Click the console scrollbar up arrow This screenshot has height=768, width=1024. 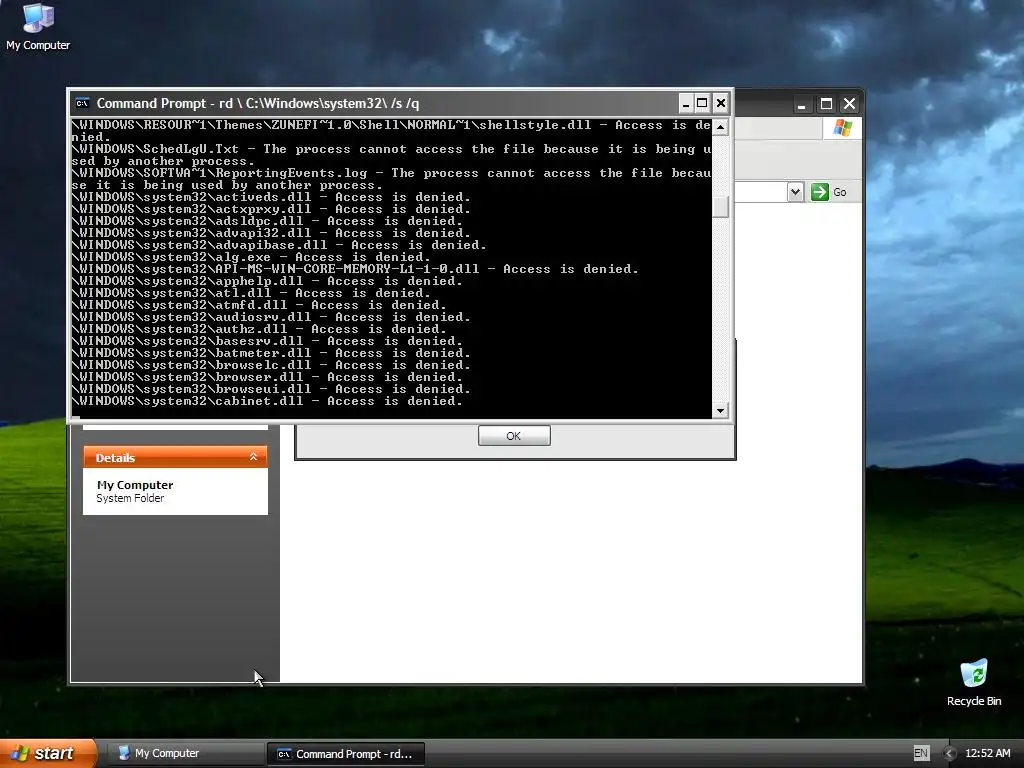coord(720,127)
